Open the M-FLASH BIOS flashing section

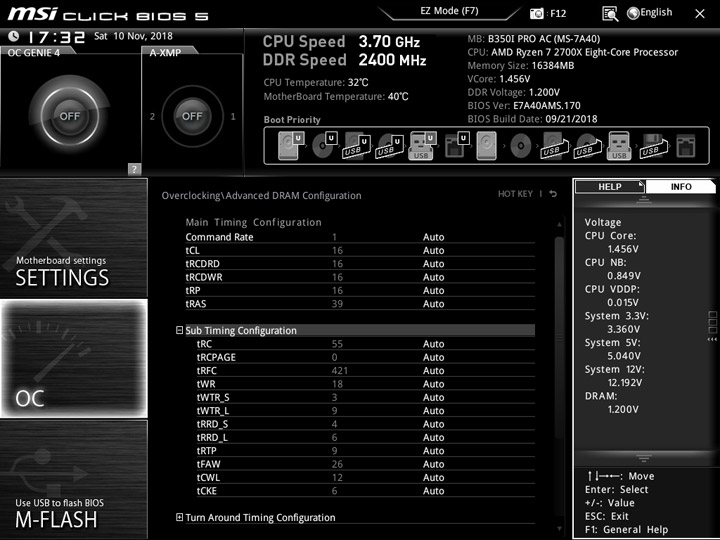click(73, 480)
